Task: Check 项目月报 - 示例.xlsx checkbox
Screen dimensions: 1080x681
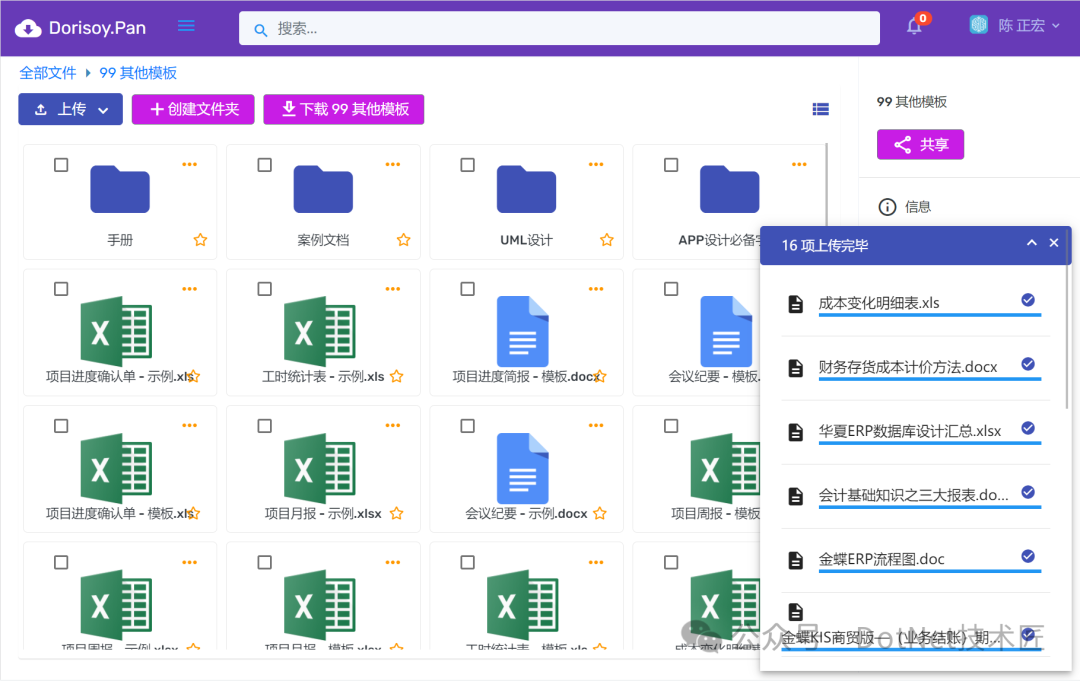Action: [x=264, y=426]
